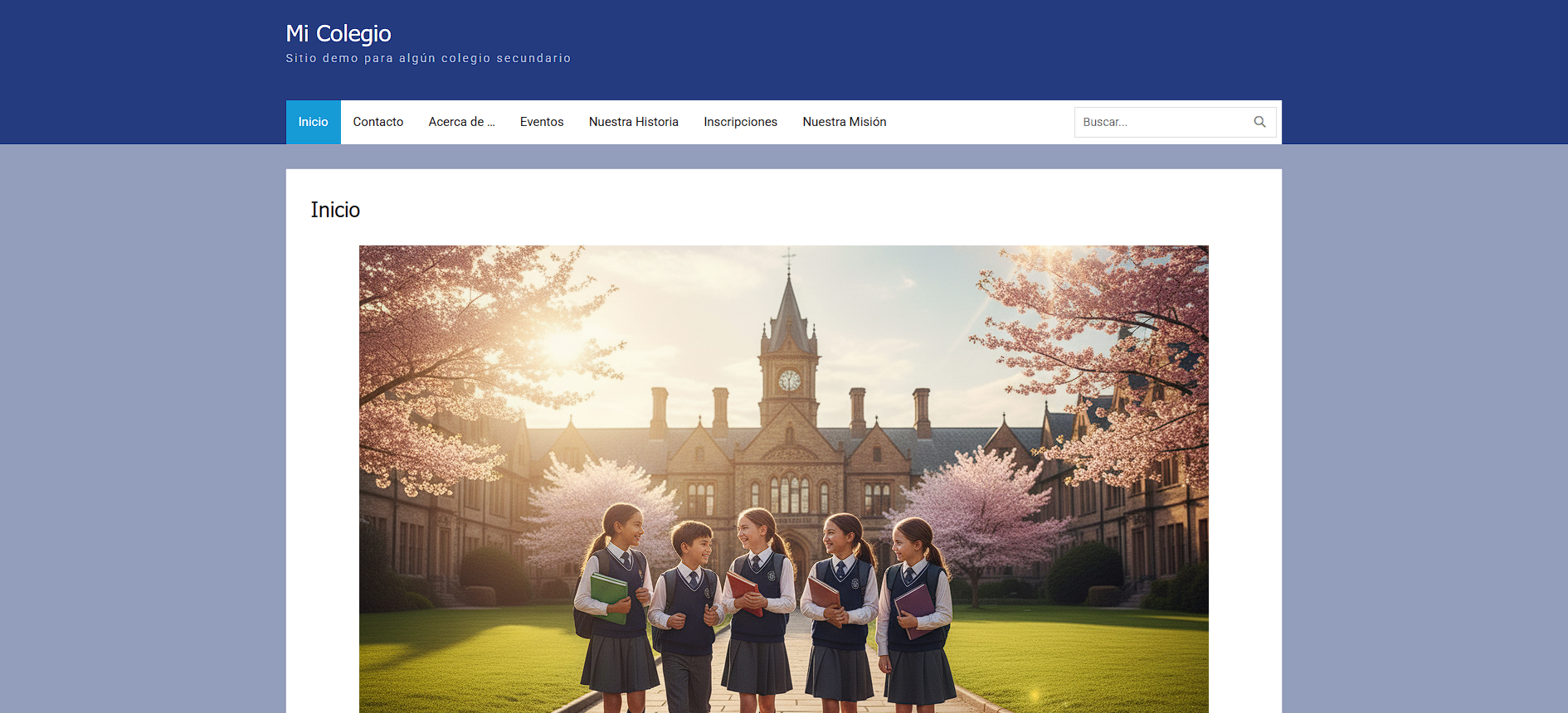This screenshot has height=713, width=1568.
Task: Click the Inicio page heading
Action: (335, 210)
